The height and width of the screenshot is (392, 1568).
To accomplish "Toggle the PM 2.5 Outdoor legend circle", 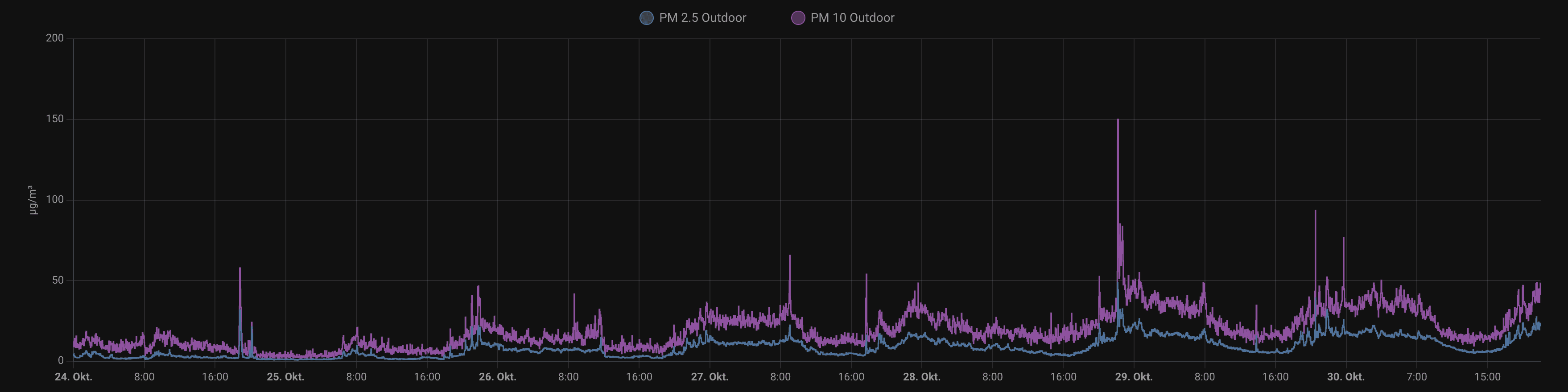I will point(646,18).
